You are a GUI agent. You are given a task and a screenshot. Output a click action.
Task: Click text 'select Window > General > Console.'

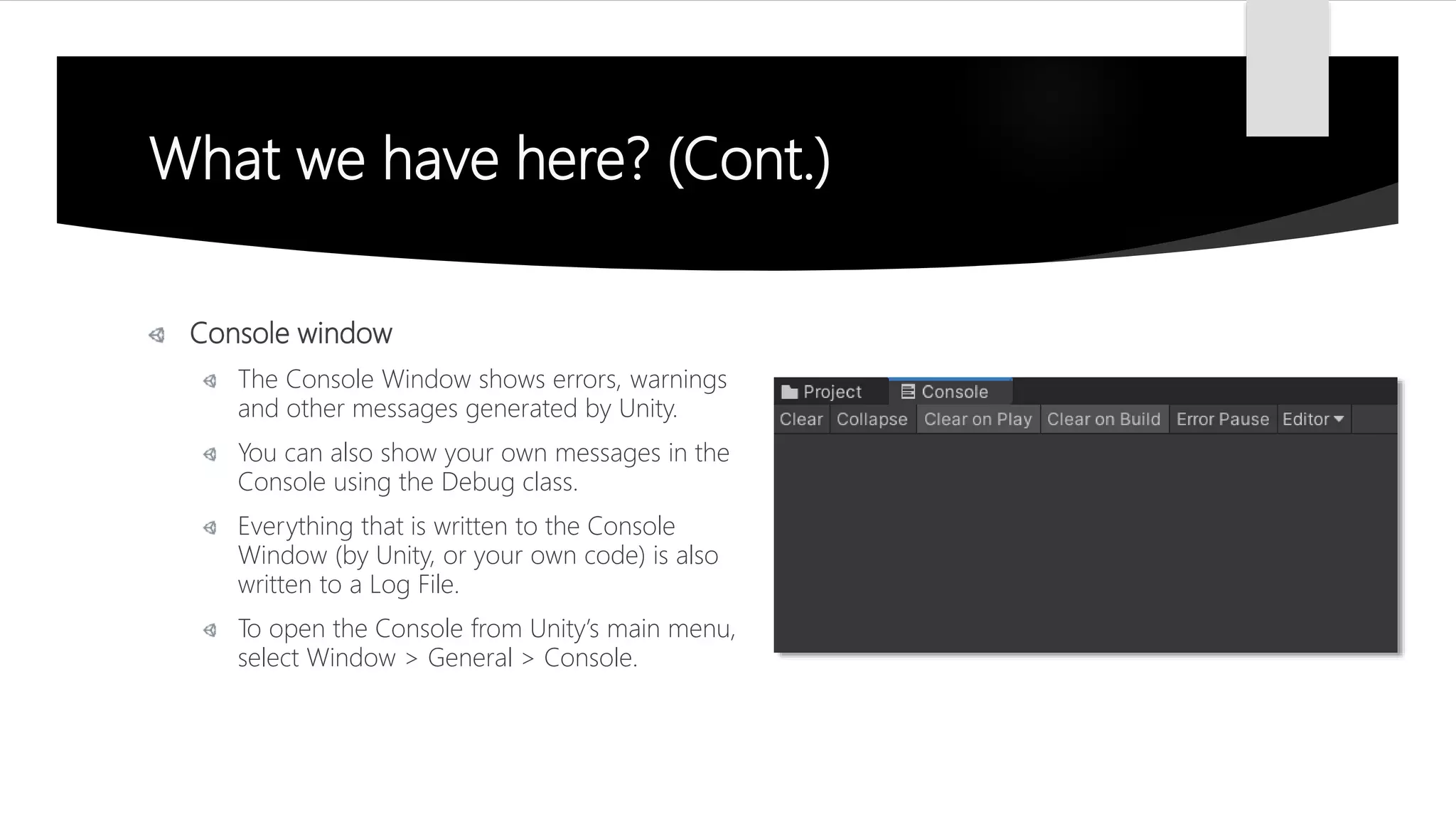(x=437, y=658)
